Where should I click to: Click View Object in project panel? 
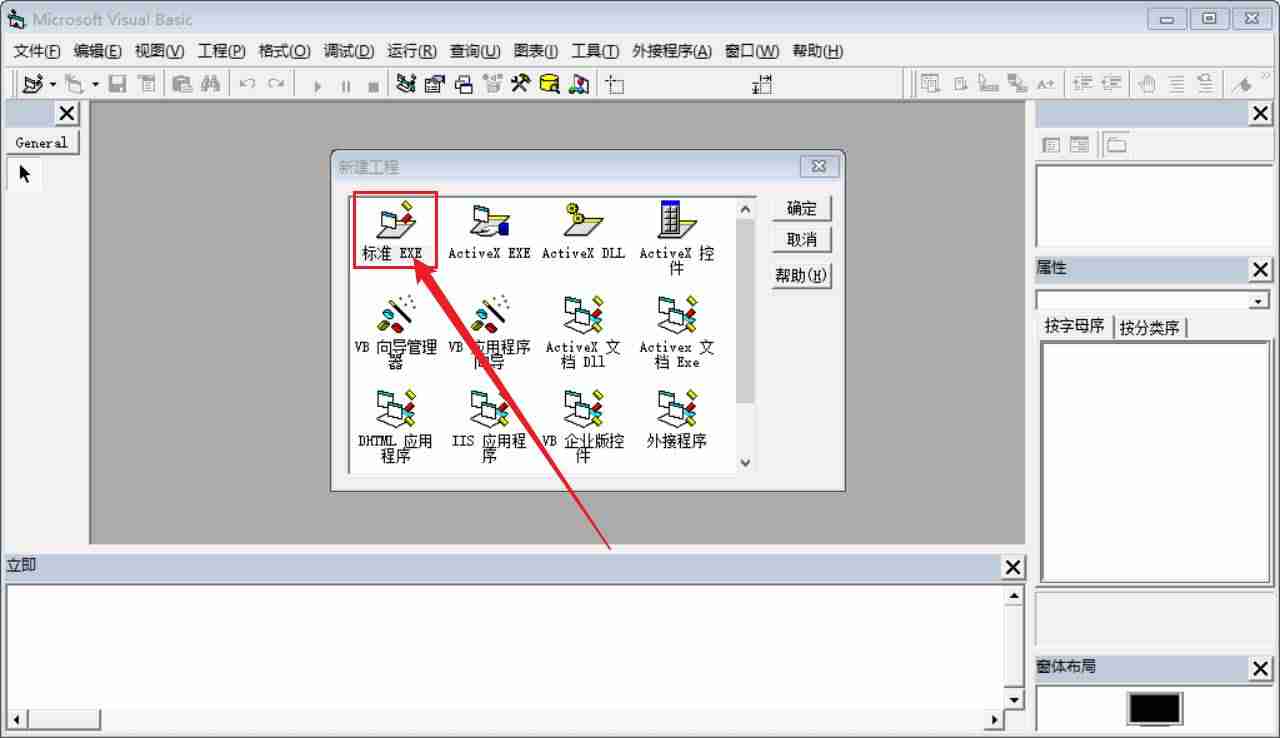[x=1079, y=145]
